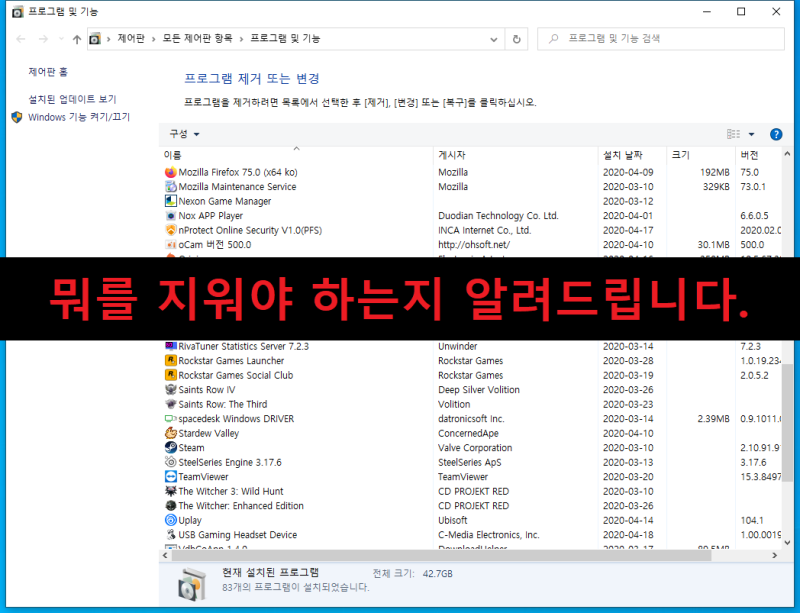Click the scroll left arrow of program list

coord(165,555)
